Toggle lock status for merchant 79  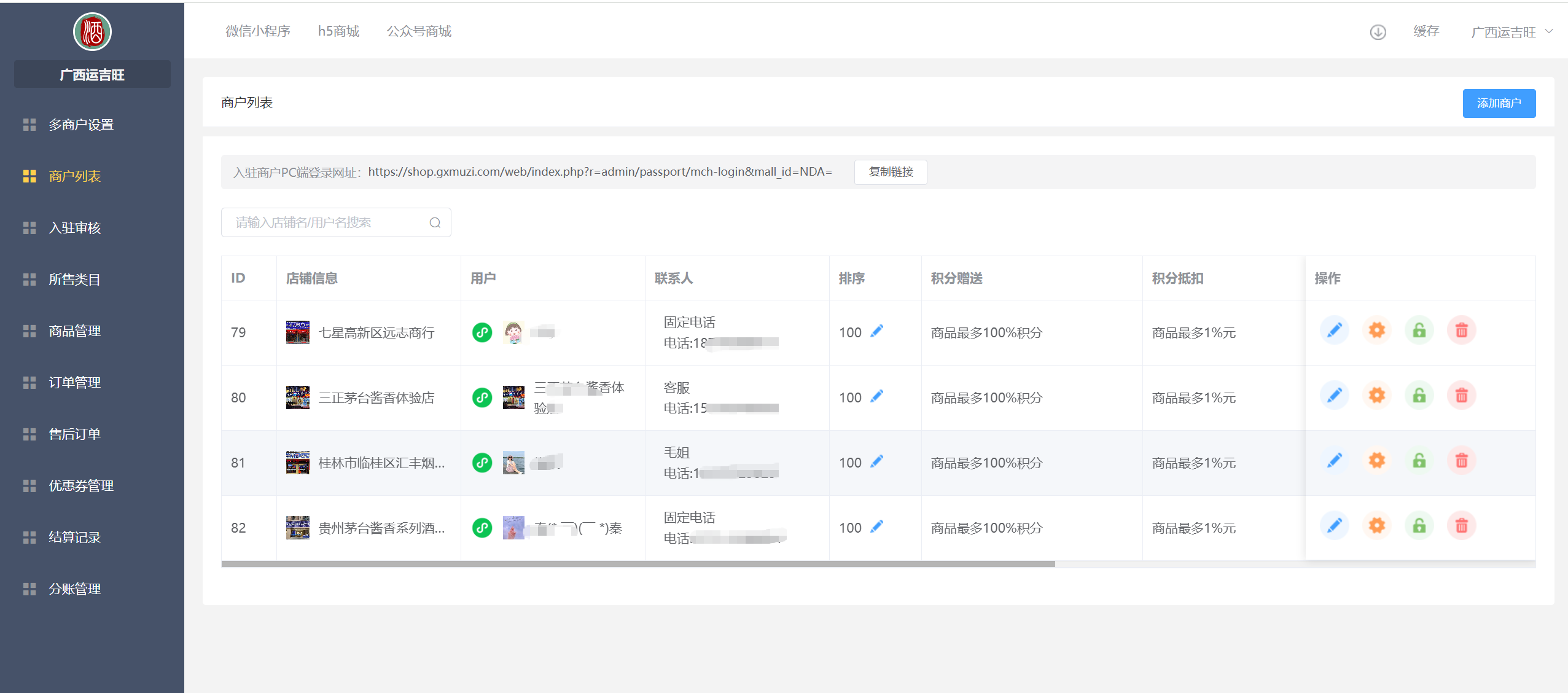1419,331
